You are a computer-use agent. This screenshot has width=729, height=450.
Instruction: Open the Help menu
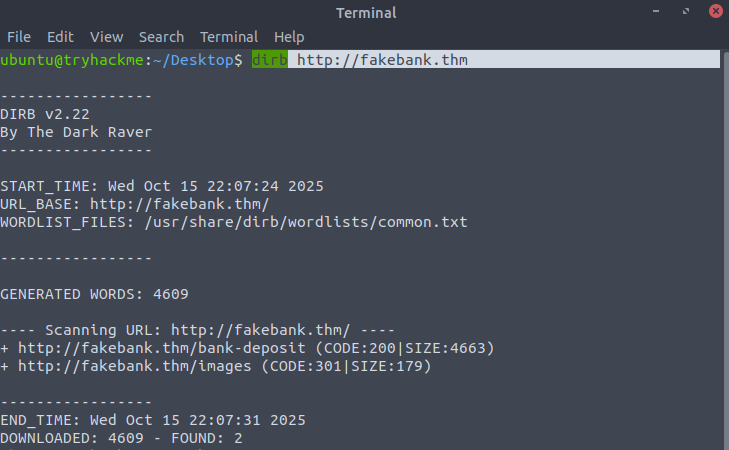[x=289, y=37]
